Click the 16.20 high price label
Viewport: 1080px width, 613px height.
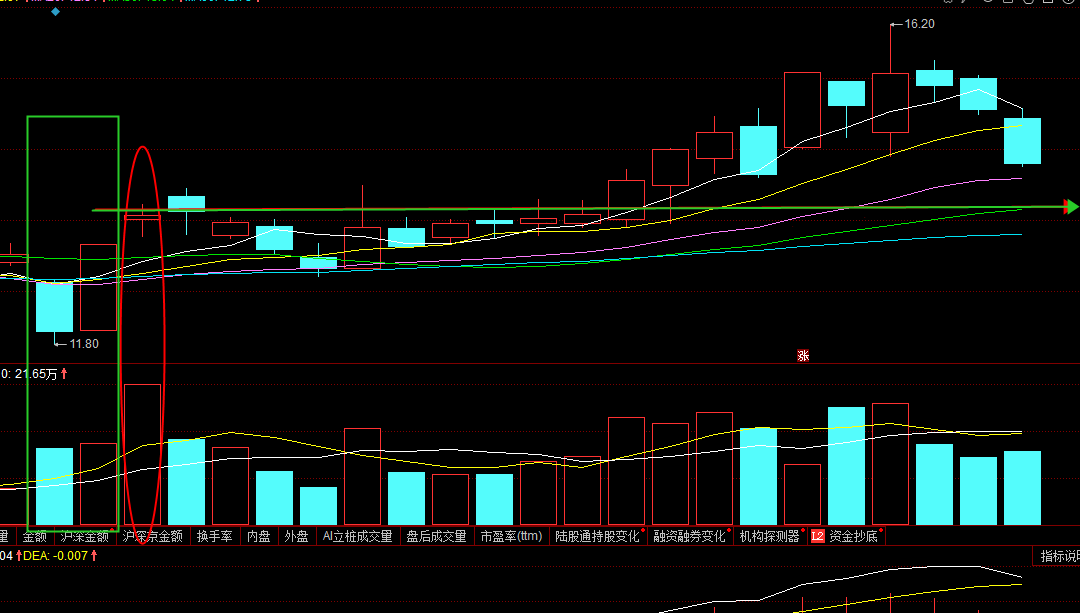pos(919,24)
